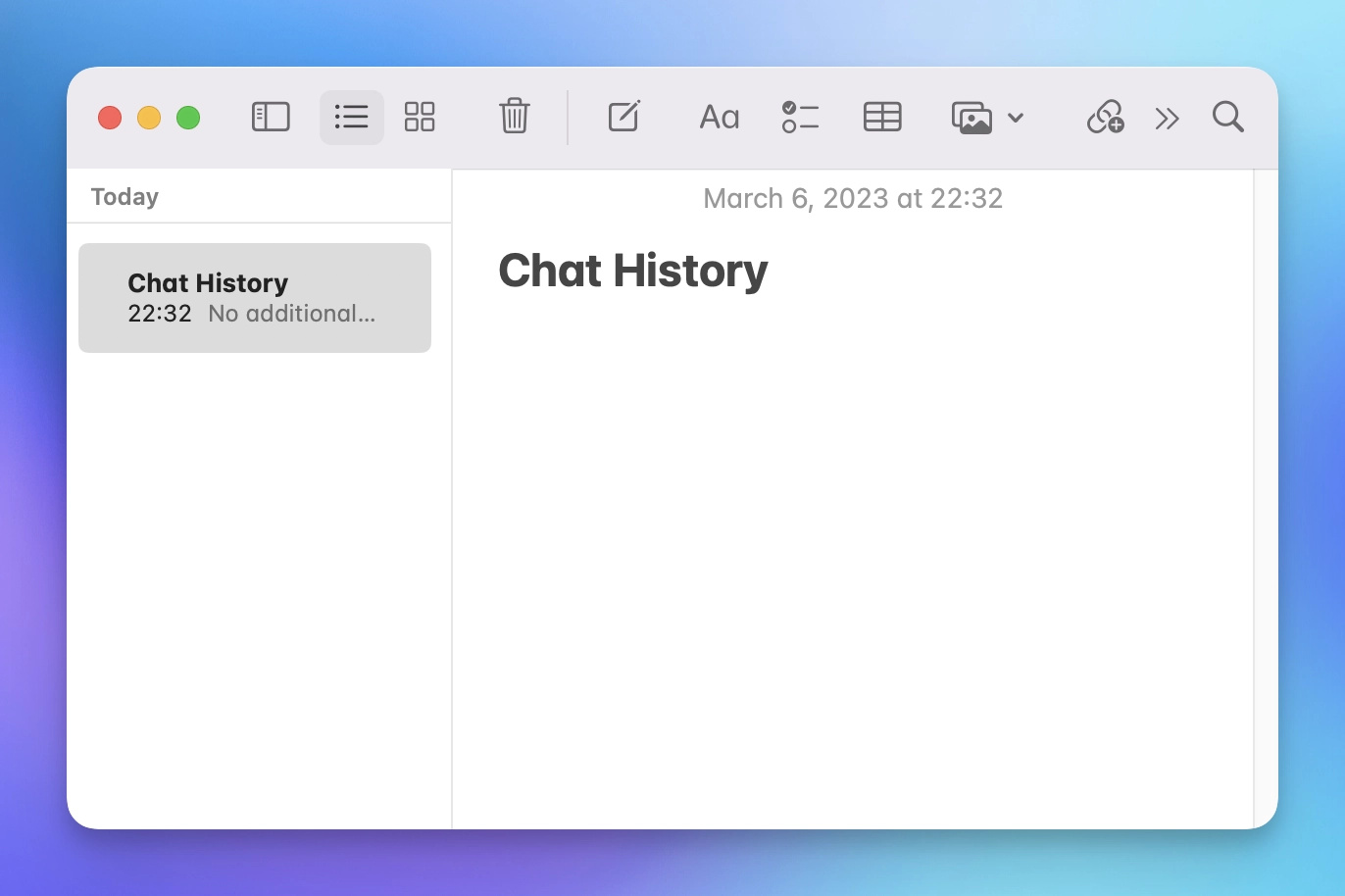Switch to gallery grid view
1345x896 pixels.
(x=420, y=118)
